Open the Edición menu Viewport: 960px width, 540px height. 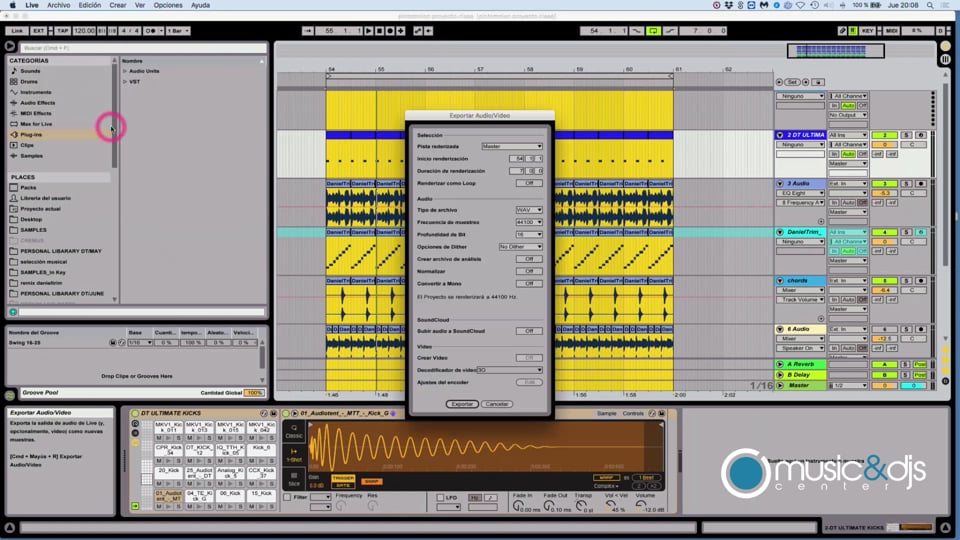(x=89, y=5)
